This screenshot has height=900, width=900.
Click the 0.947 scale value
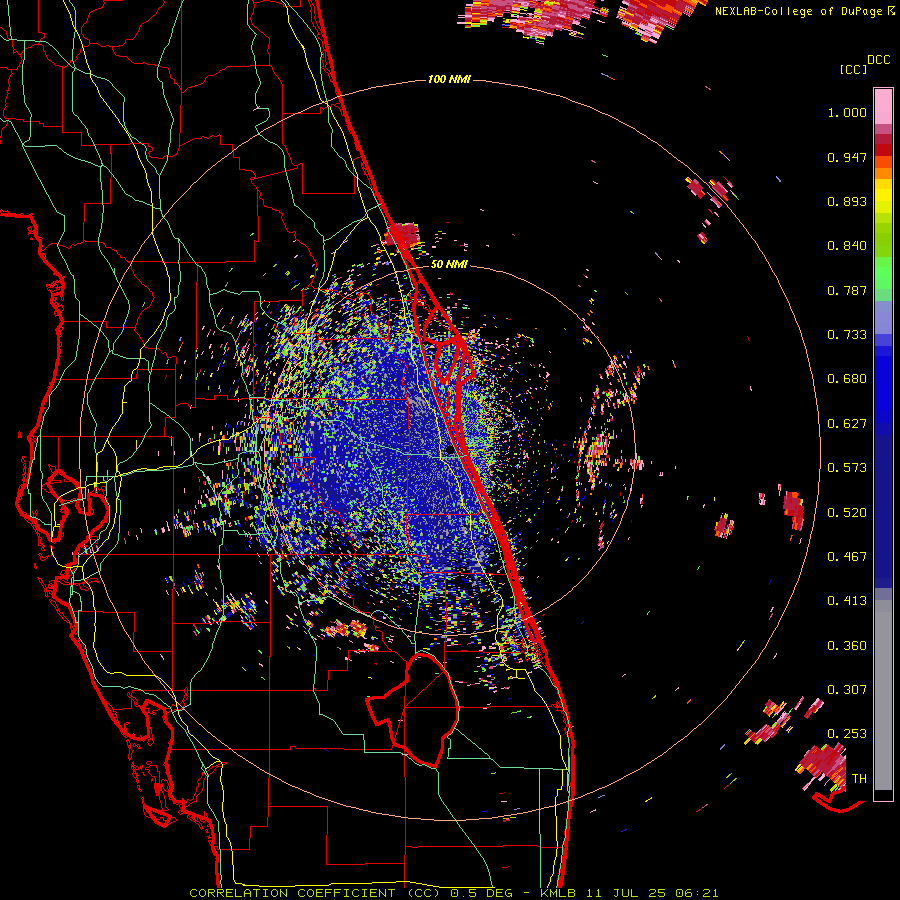coord(847,157)
